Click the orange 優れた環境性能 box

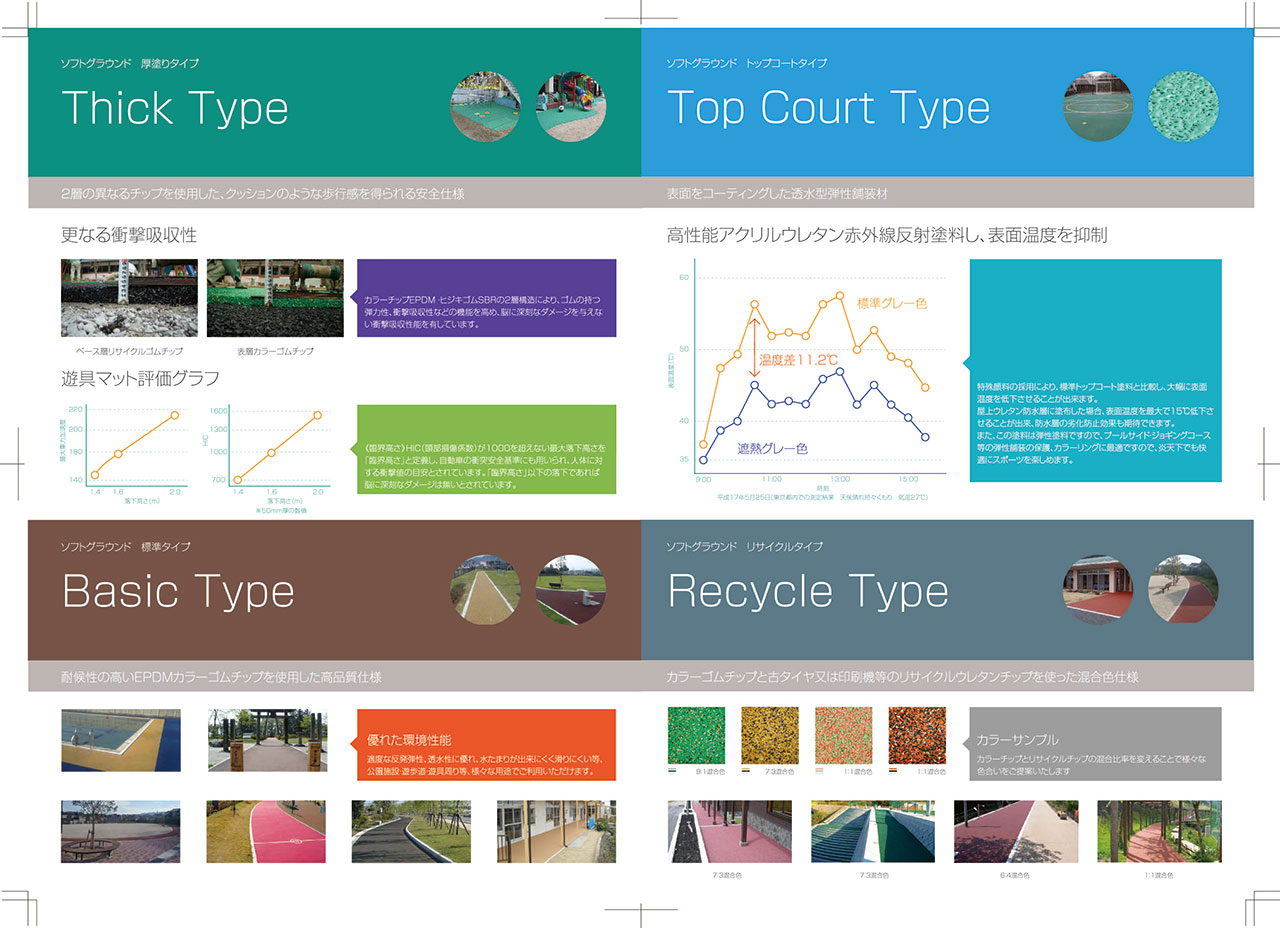(486, 746)
